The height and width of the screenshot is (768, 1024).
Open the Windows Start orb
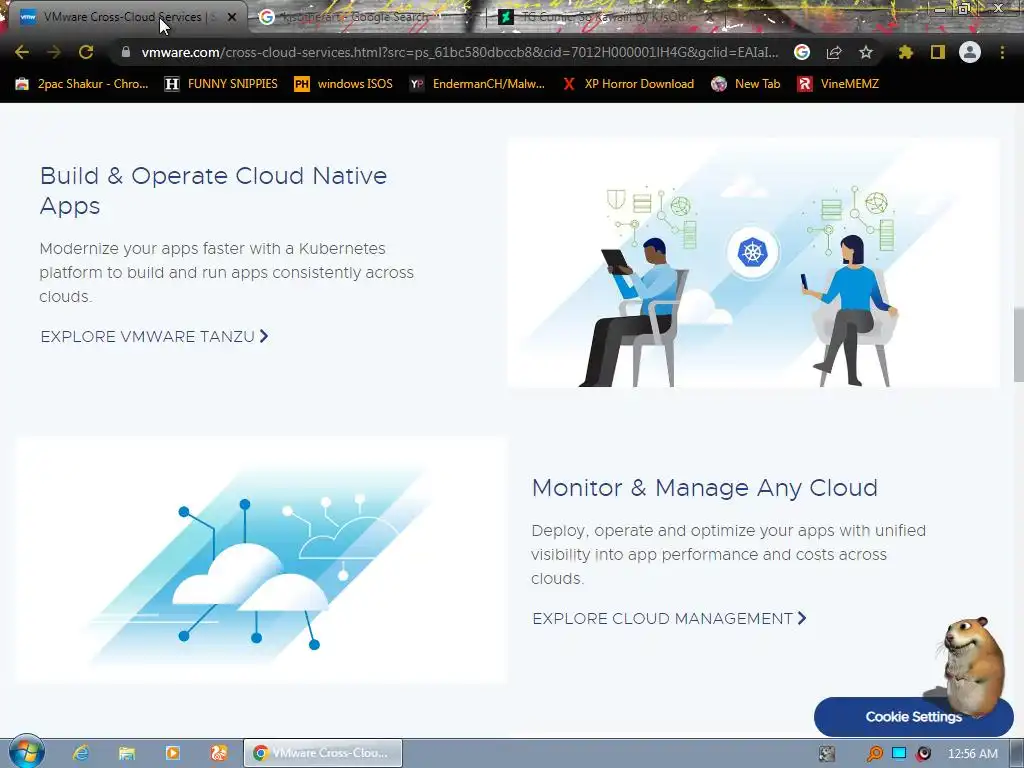27,752
